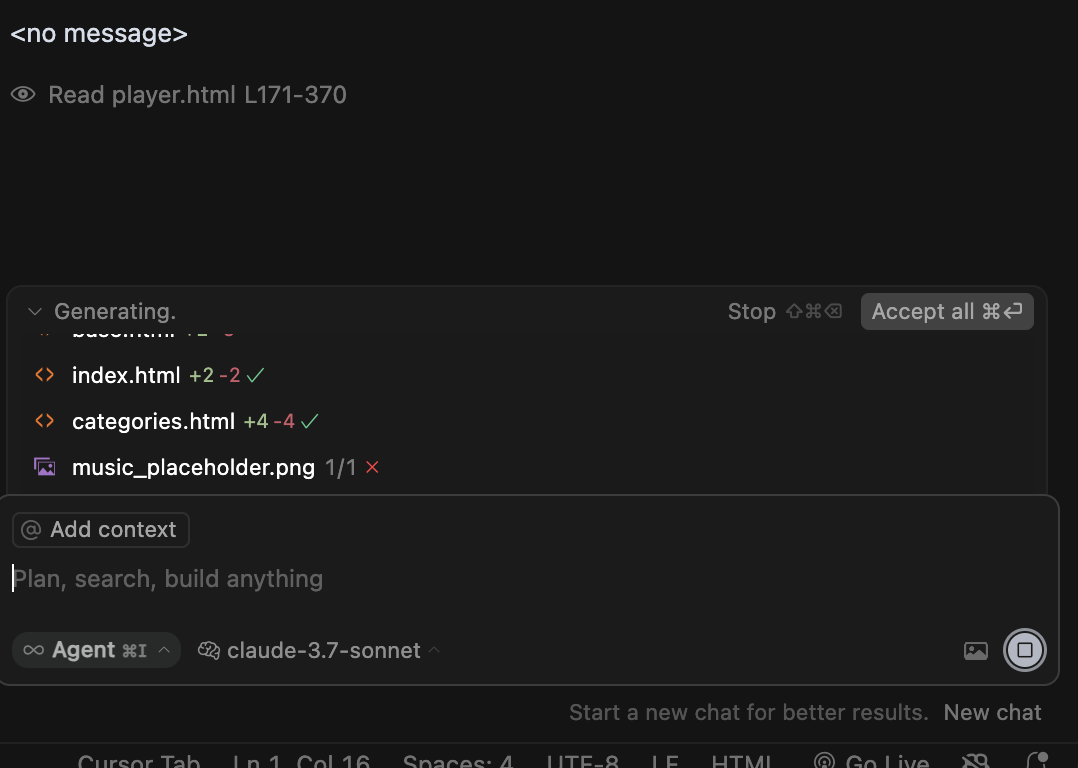Click Go Live in the status bar

coord(871,761)
